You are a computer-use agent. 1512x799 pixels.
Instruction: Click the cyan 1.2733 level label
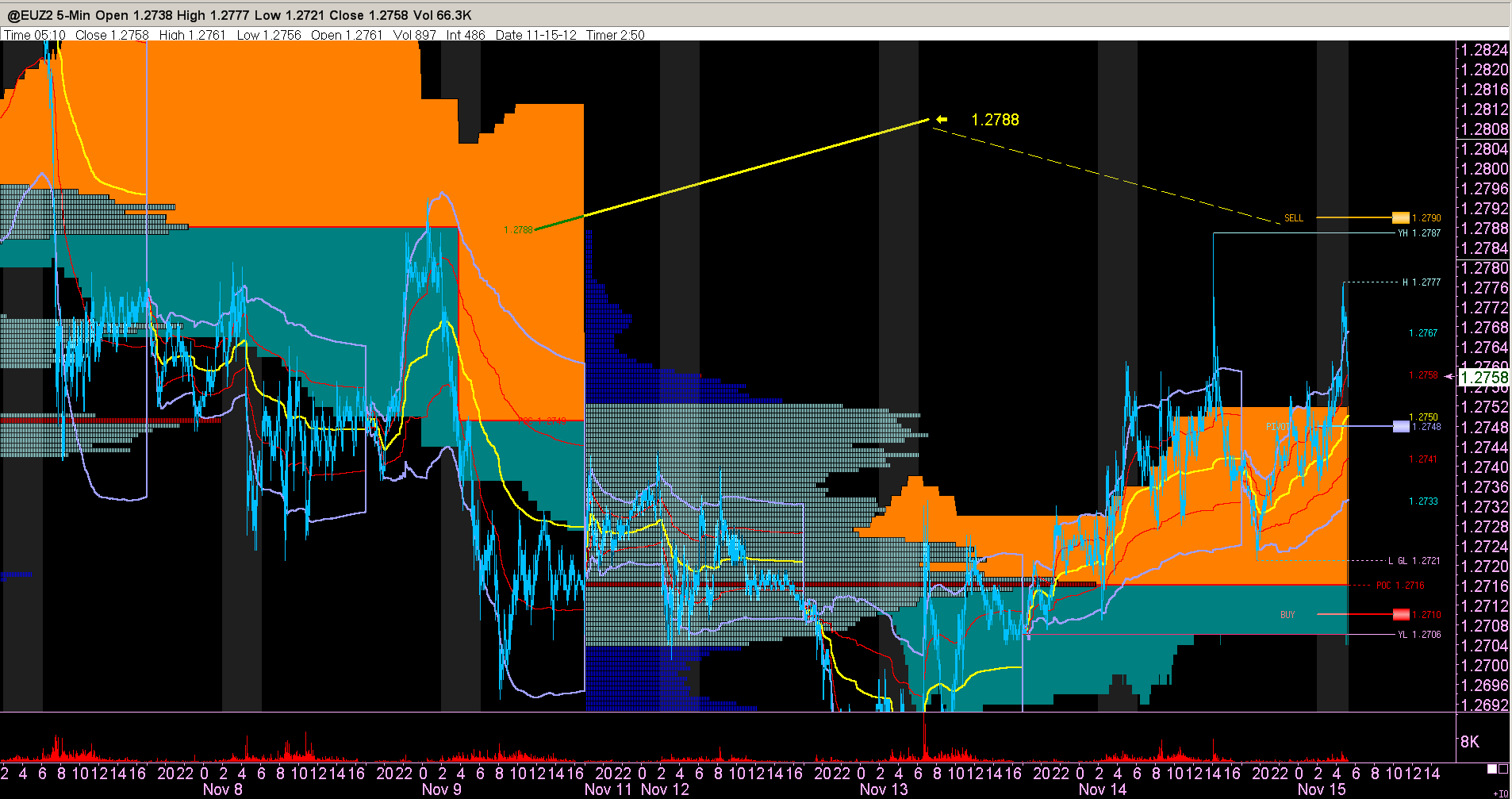1423,501
